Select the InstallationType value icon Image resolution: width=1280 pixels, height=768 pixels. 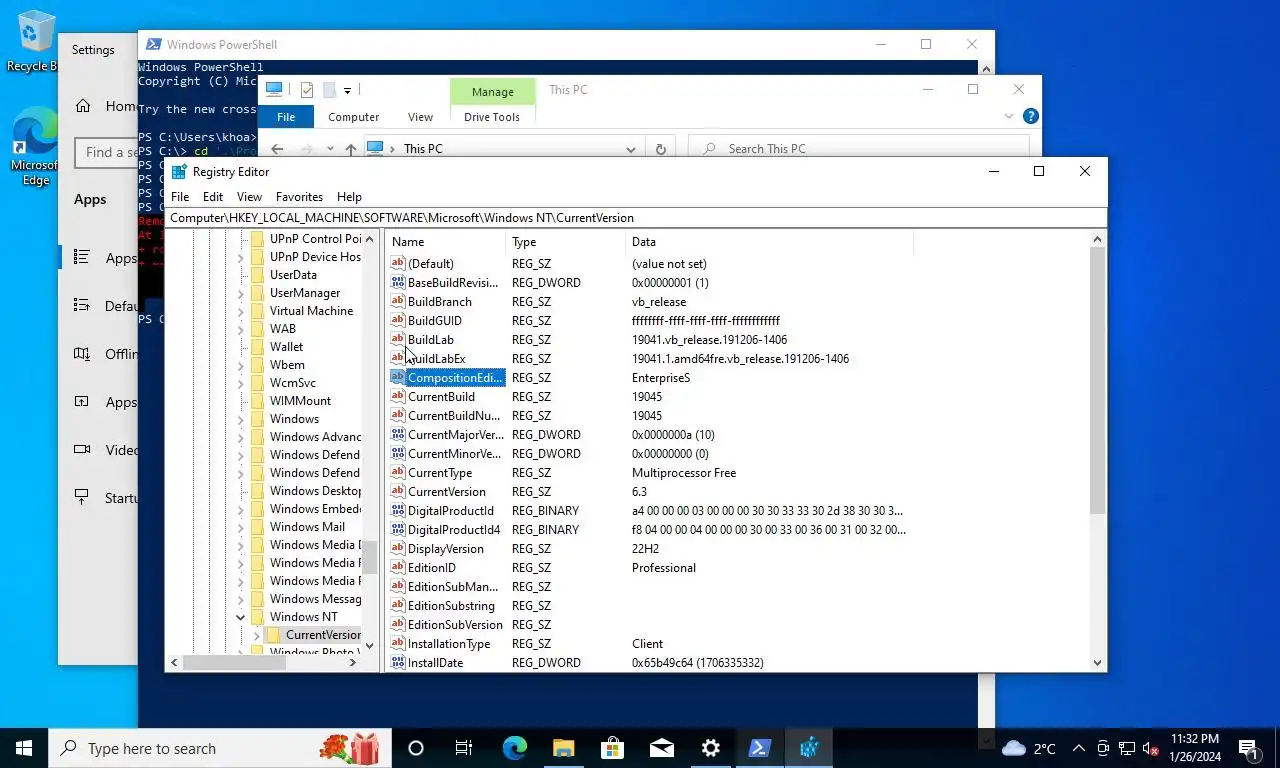click(x=398, y=644)
